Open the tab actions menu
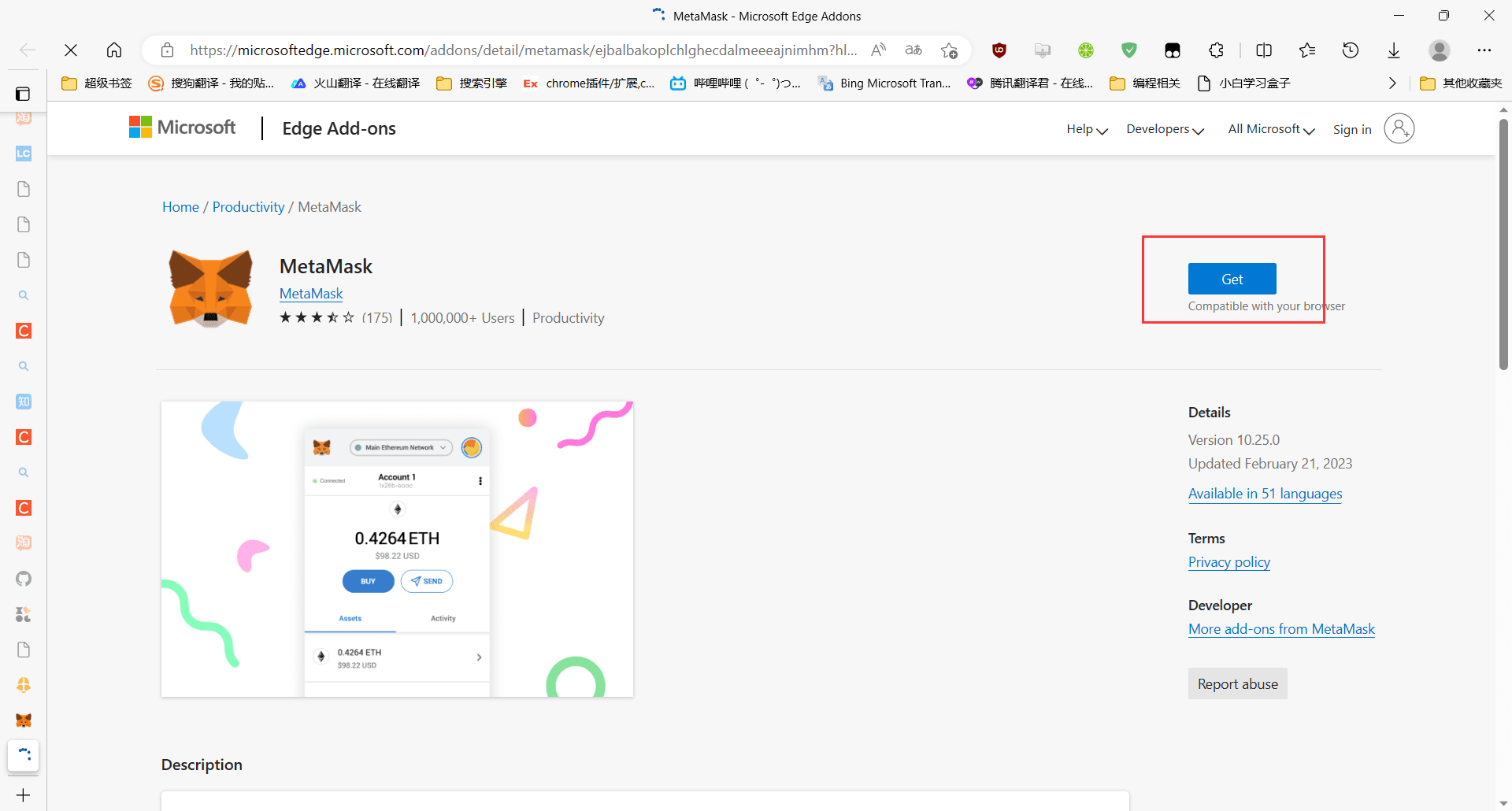The height and width of the screenshot is (811, 1512). click(x=23, y=94)
